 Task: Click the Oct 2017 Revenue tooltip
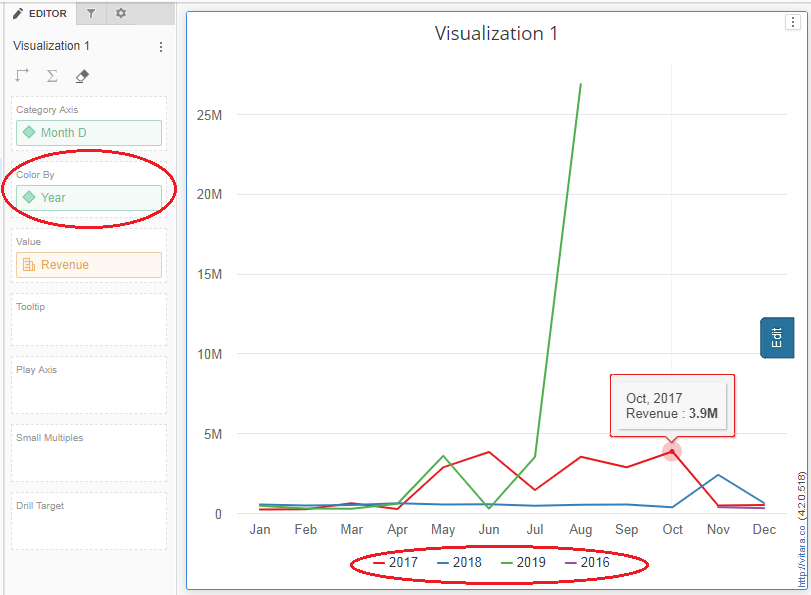coord(672,405)
